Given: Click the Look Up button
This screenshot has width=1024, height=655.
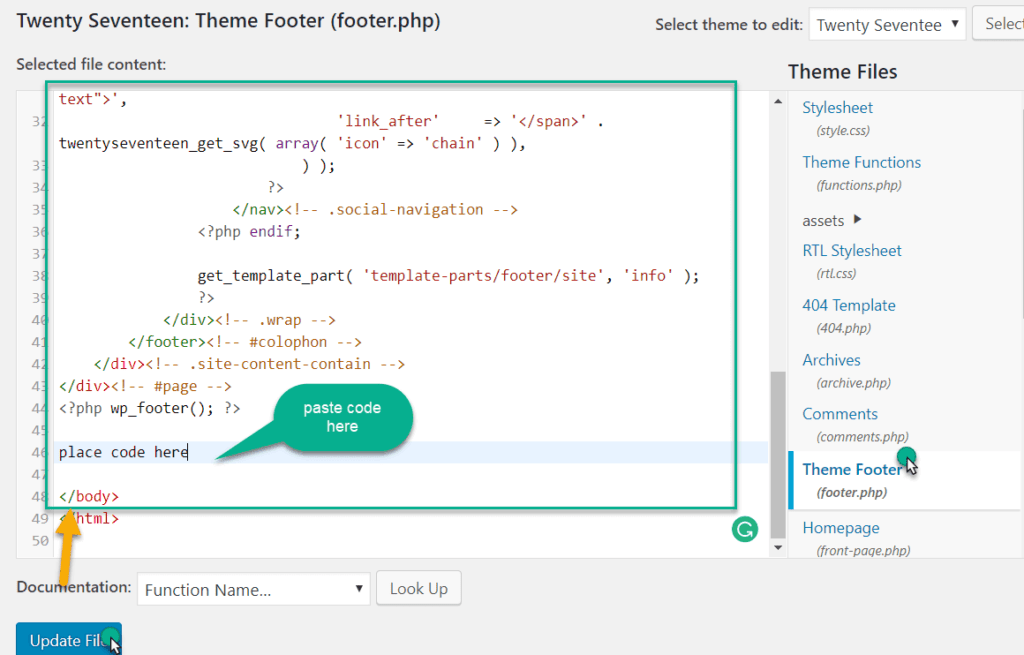Looking at the screenshot, I should [419, 588].
